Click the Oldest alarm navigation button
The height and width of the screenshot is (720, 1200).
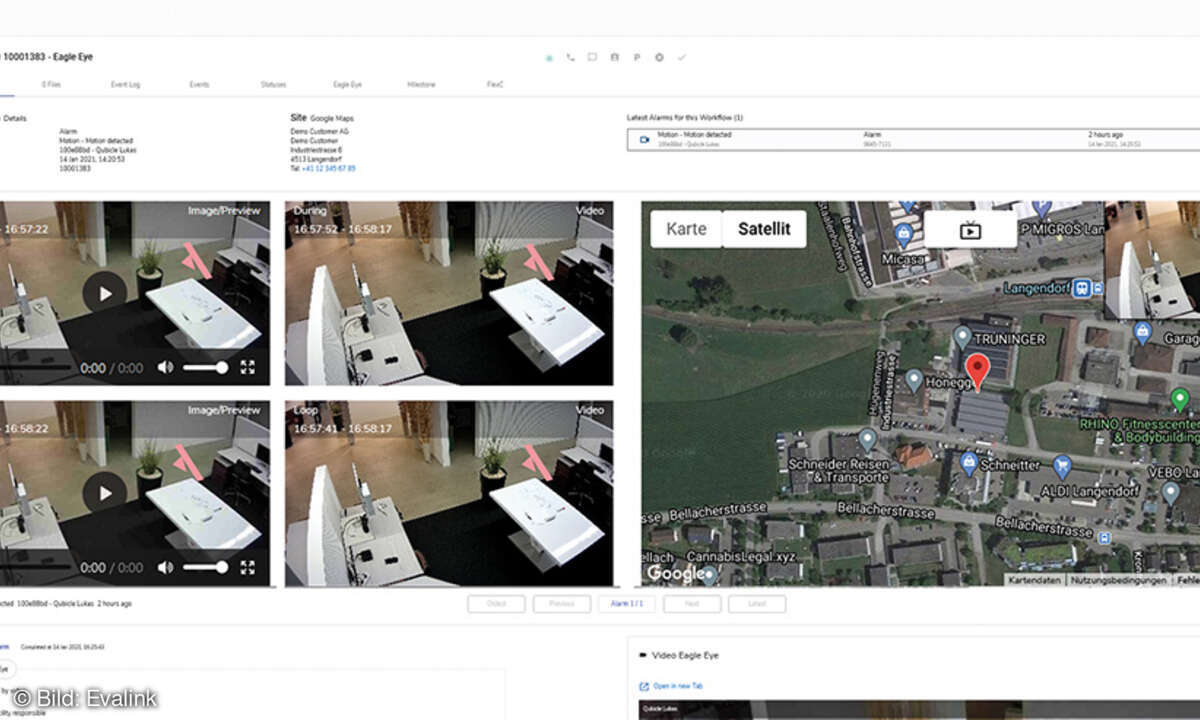497,604
